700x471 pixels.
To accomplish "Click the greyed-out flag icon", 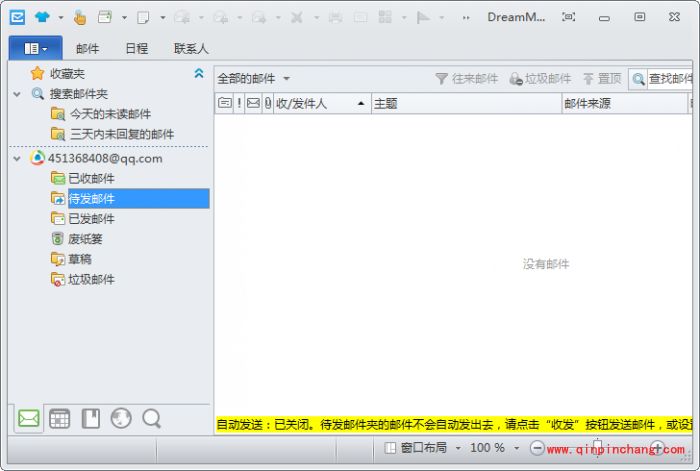I will [x=423, y=17].
